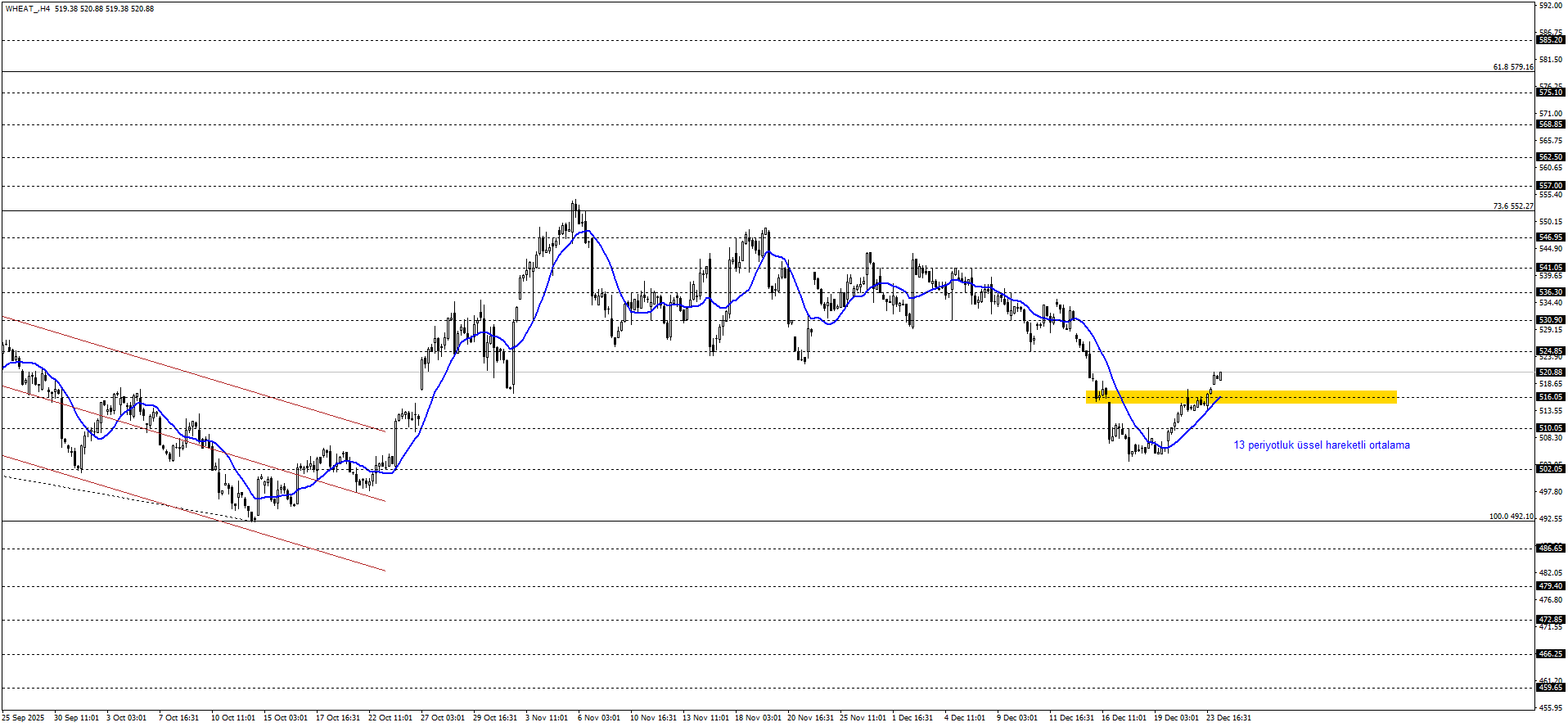This screenshot has height=727, width=1568.
Task: Click the 503.05 price level tag
Action: coord(1551,469)
